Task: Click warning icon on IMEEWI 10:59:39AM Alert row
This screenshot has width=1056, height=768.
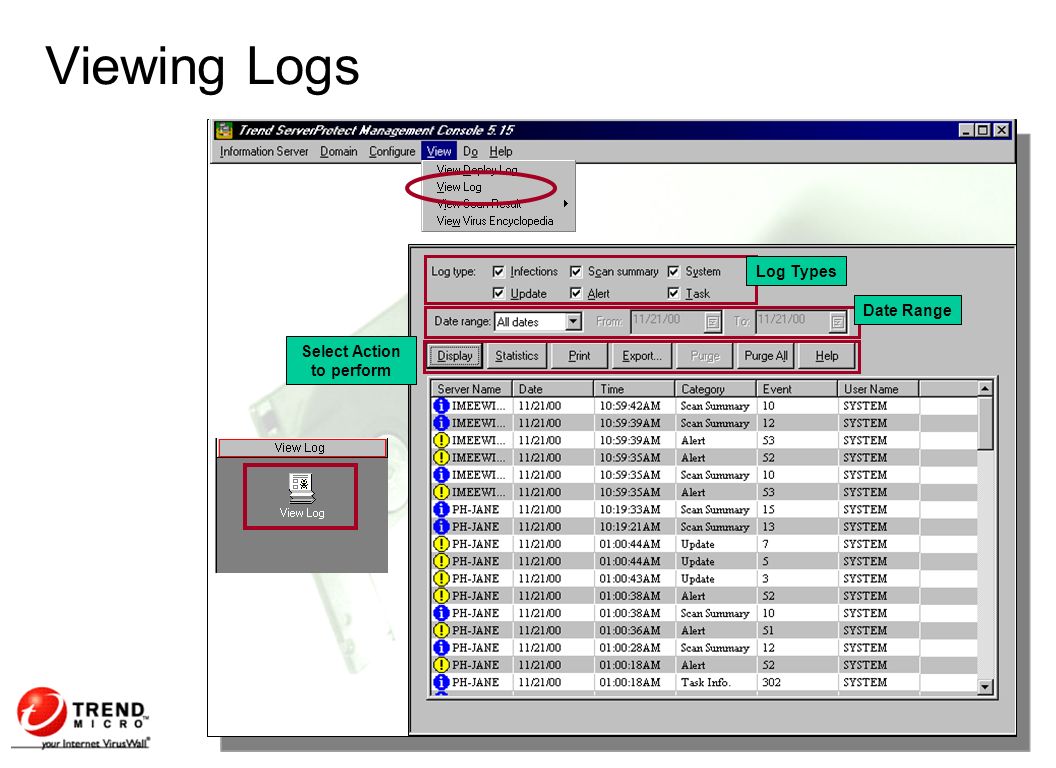Action: (x=441, y=441)
